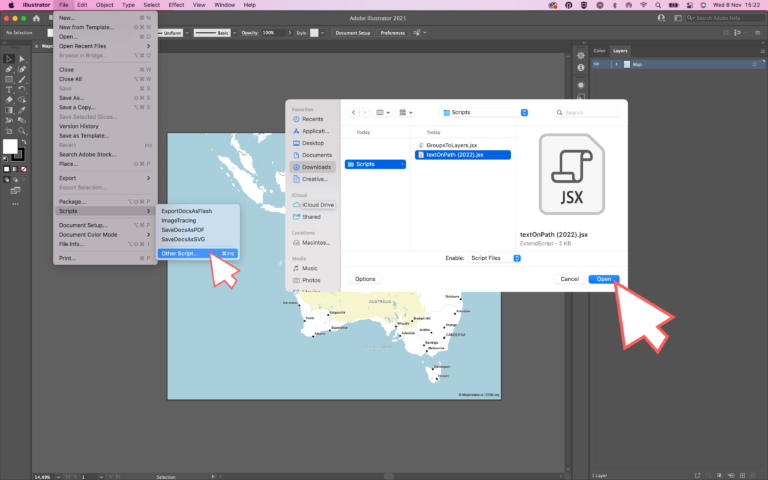The height and width of the screenshot is (480, 768).
Task: Click Document Setup button
Action: [x=353, y=33]
